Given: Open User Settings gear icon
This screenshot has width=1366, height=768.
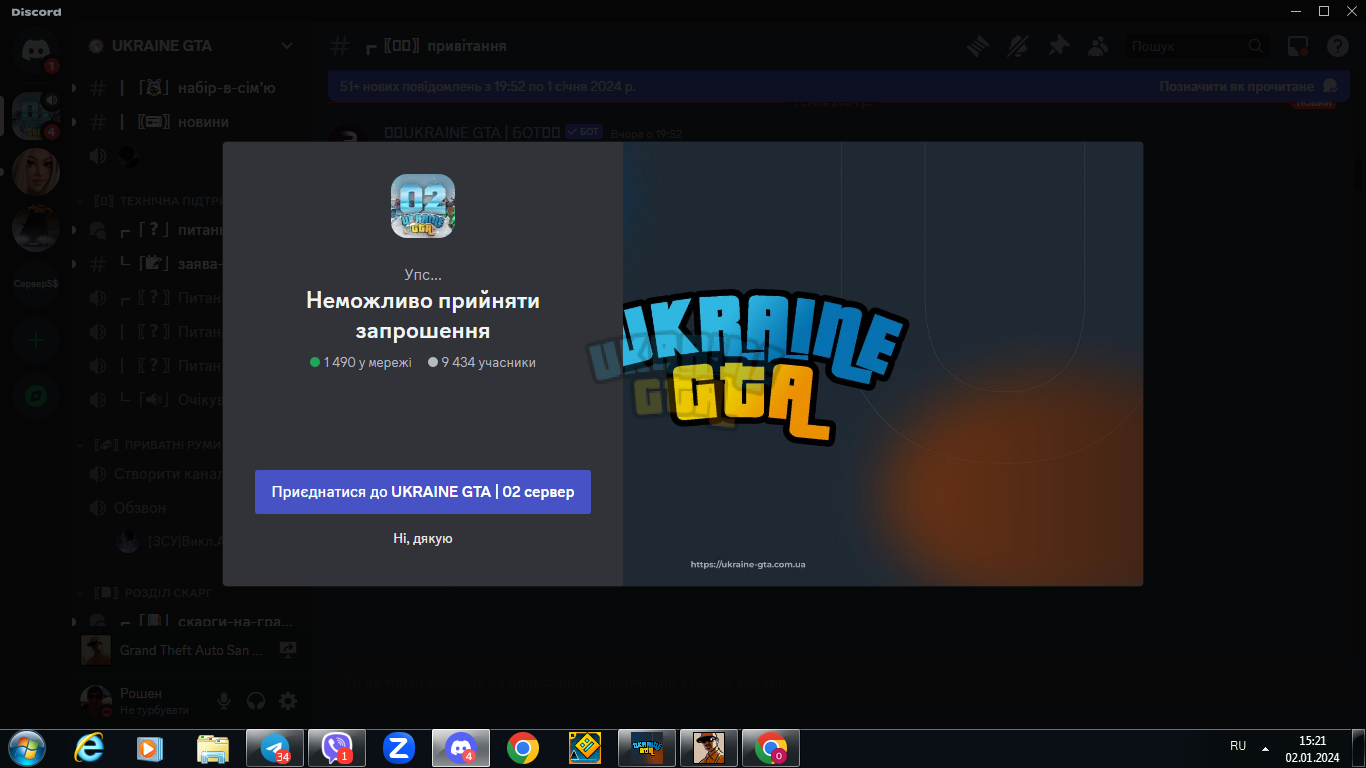Looking at the screenshot, I should (x=288, y=701).
